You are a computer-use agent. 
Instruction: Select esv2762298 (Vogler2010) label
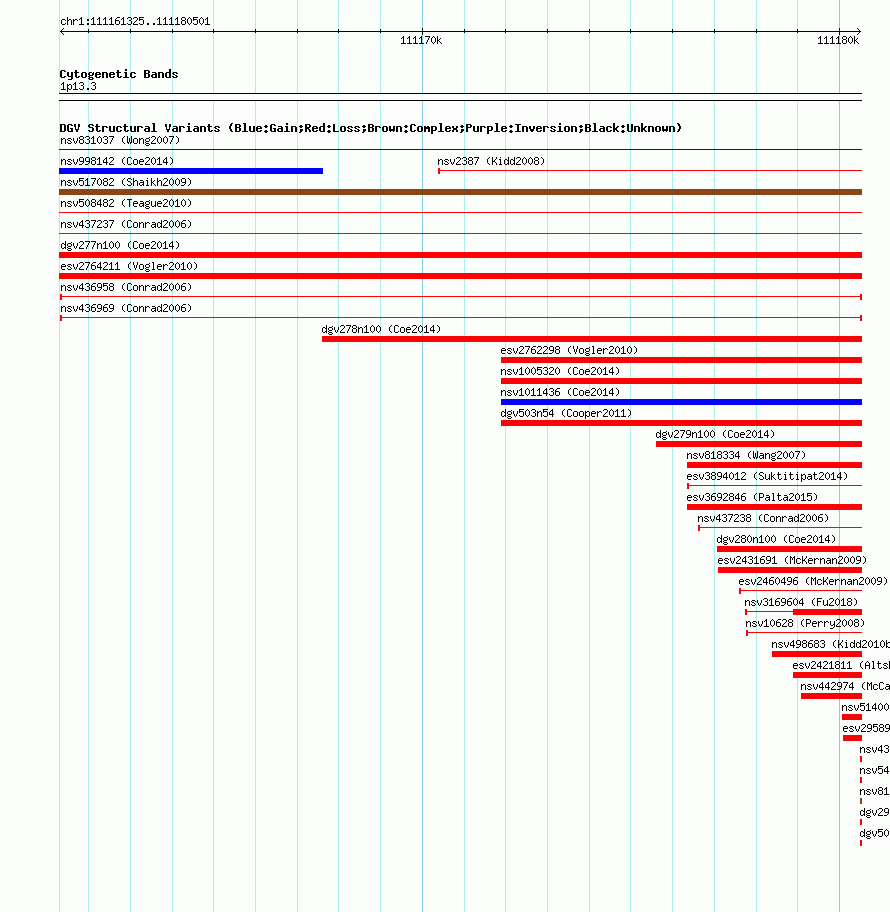coord(569,350)
